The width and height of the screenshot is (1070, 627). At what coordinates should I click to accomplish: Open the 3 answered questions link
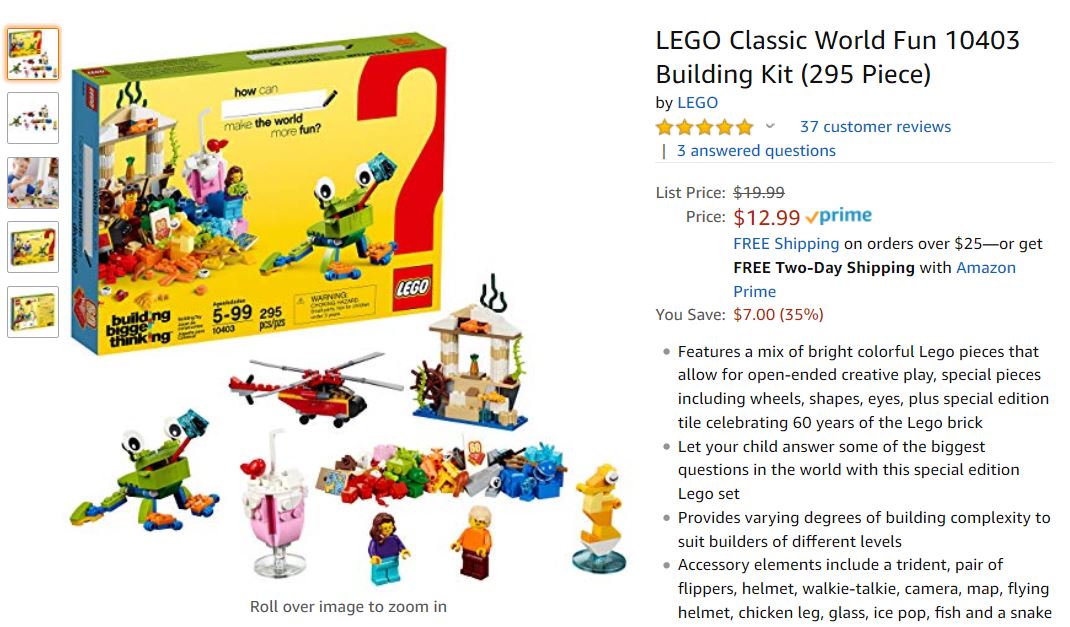click(x=755, y=151)
